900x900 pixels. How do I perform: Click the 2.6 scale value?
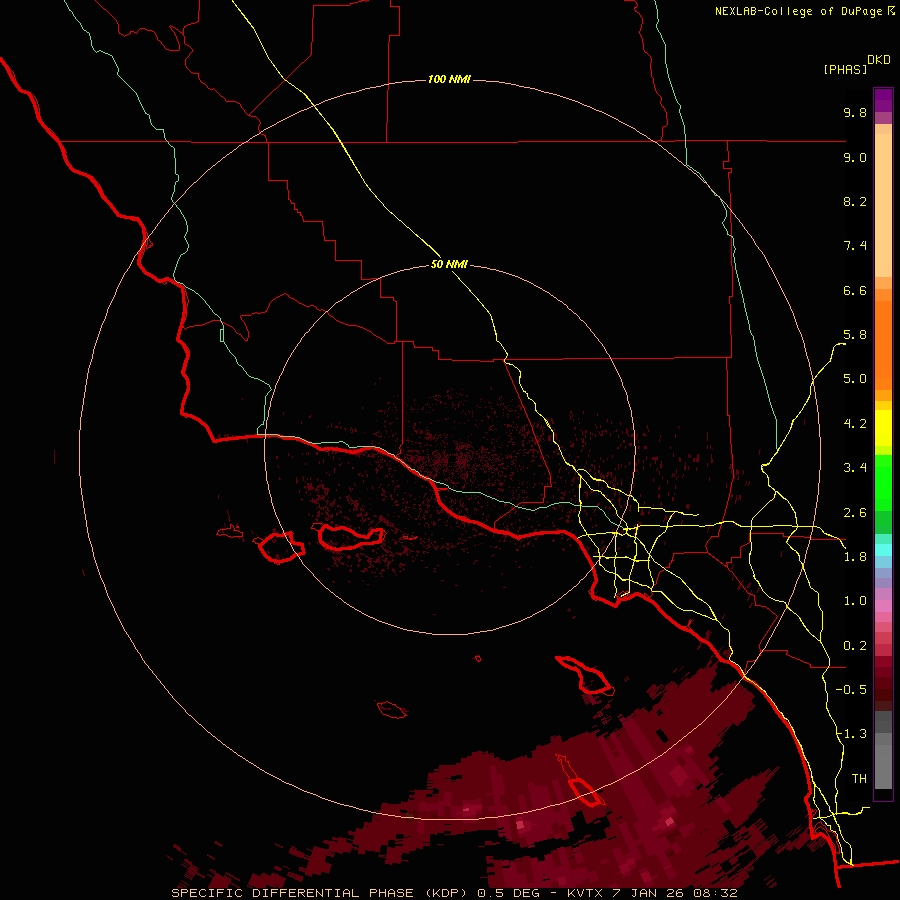pos(855,513)
